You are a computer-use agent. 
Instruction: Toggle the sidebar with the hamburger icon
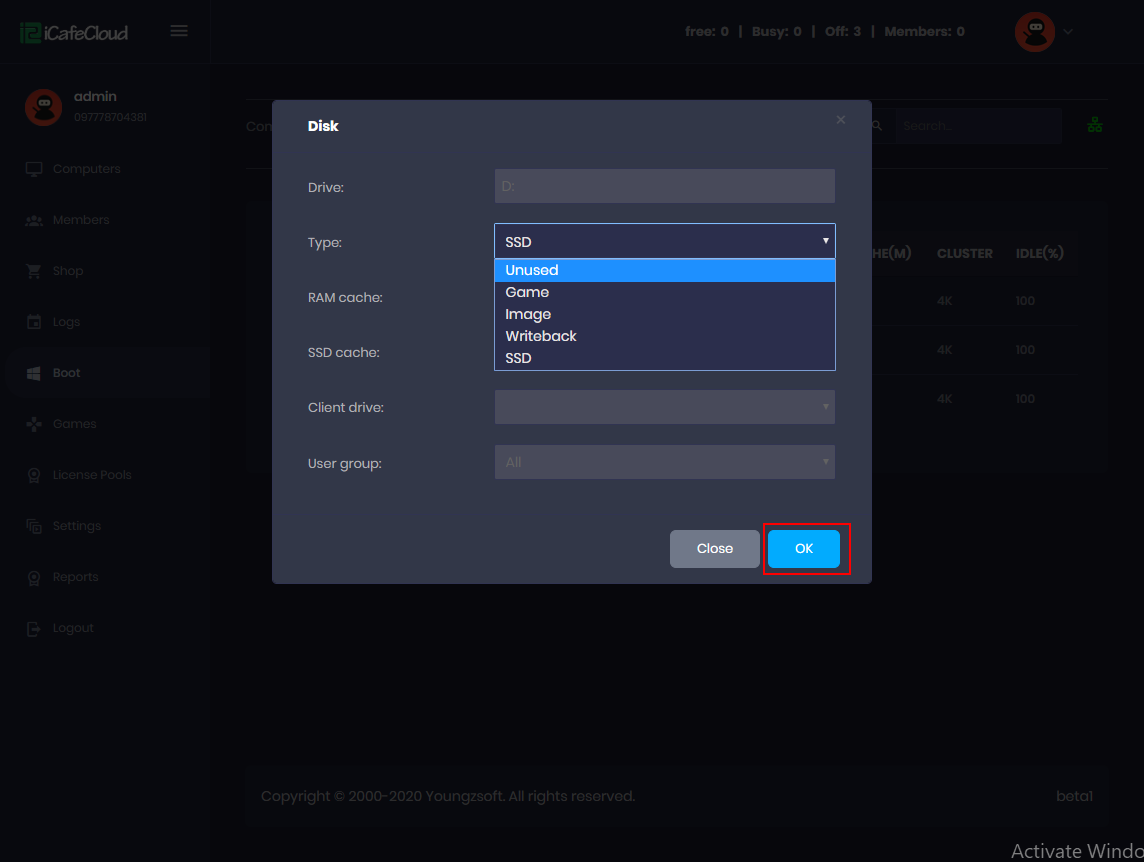point(179,30)
